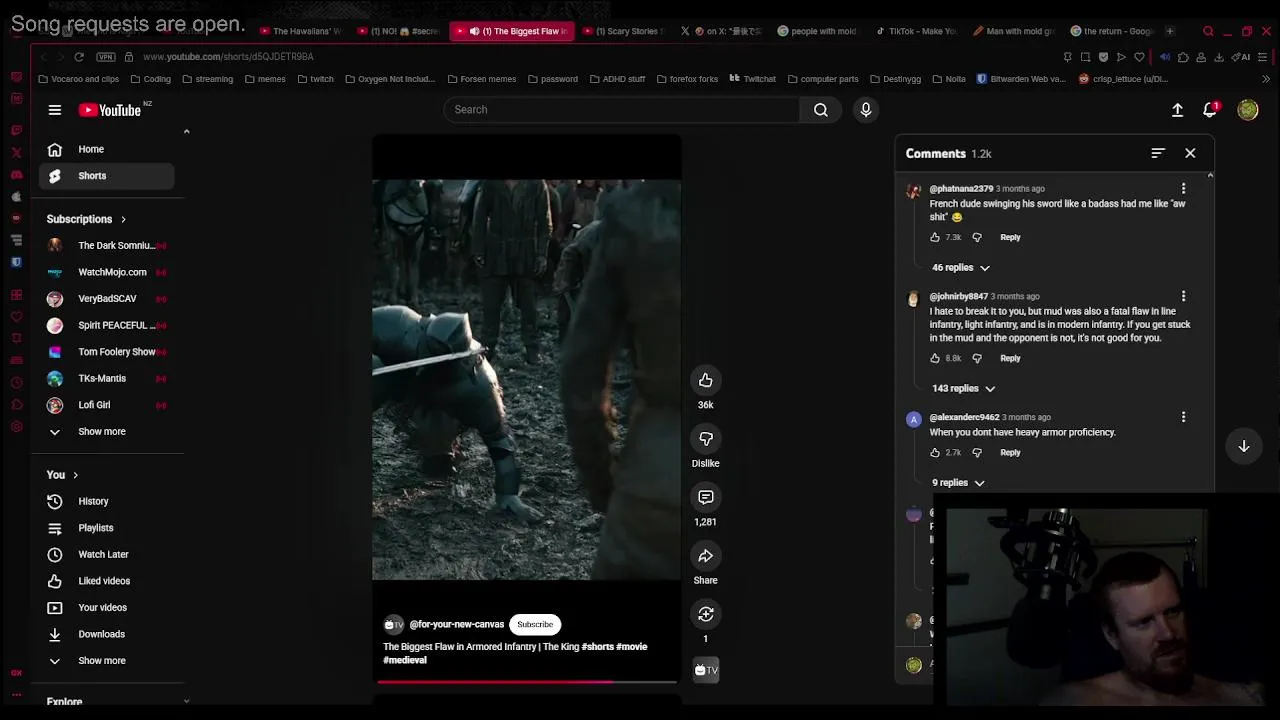
Task: Open options menu for johnirby8847's comment
Action: tap(1183, 297)
